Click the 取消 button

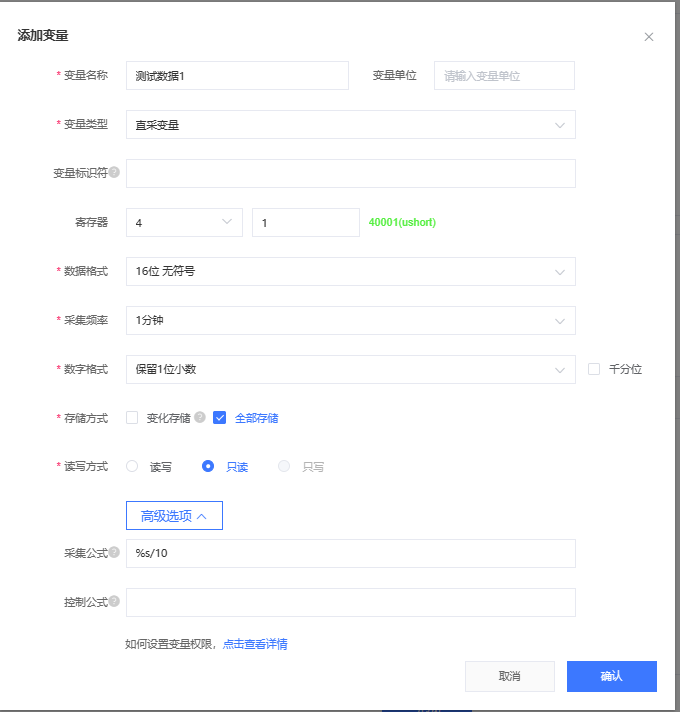509,676
